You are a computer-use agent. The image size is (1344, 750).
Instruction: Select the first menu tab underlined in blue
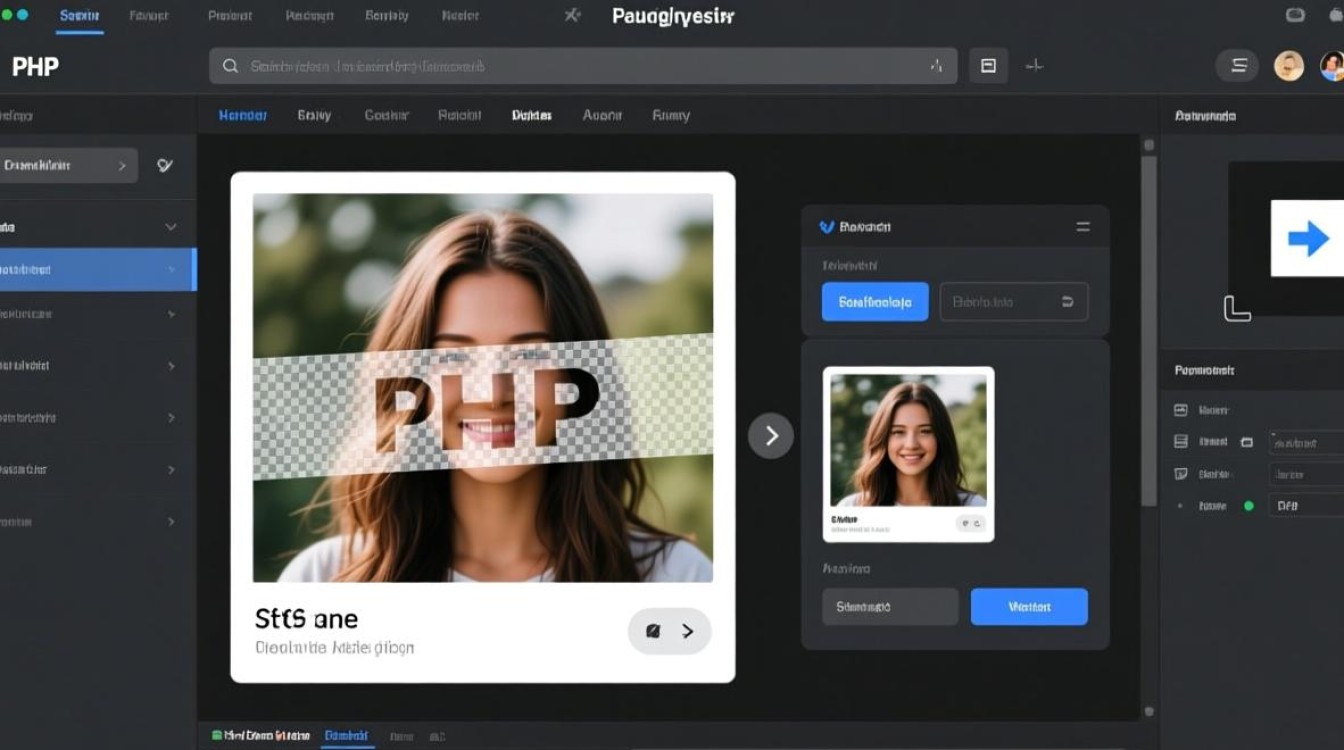click(79, 16)
